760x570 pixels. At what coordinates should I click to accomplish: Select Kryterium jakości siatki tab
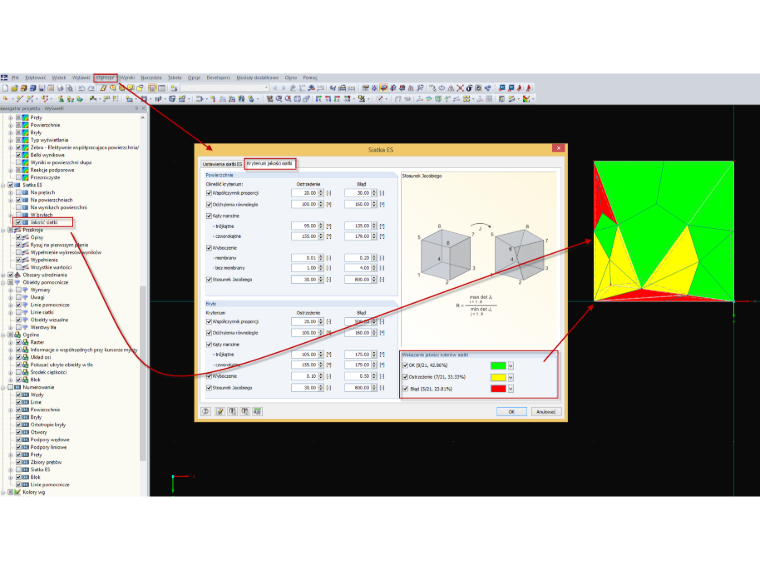(x=269, y=163)
